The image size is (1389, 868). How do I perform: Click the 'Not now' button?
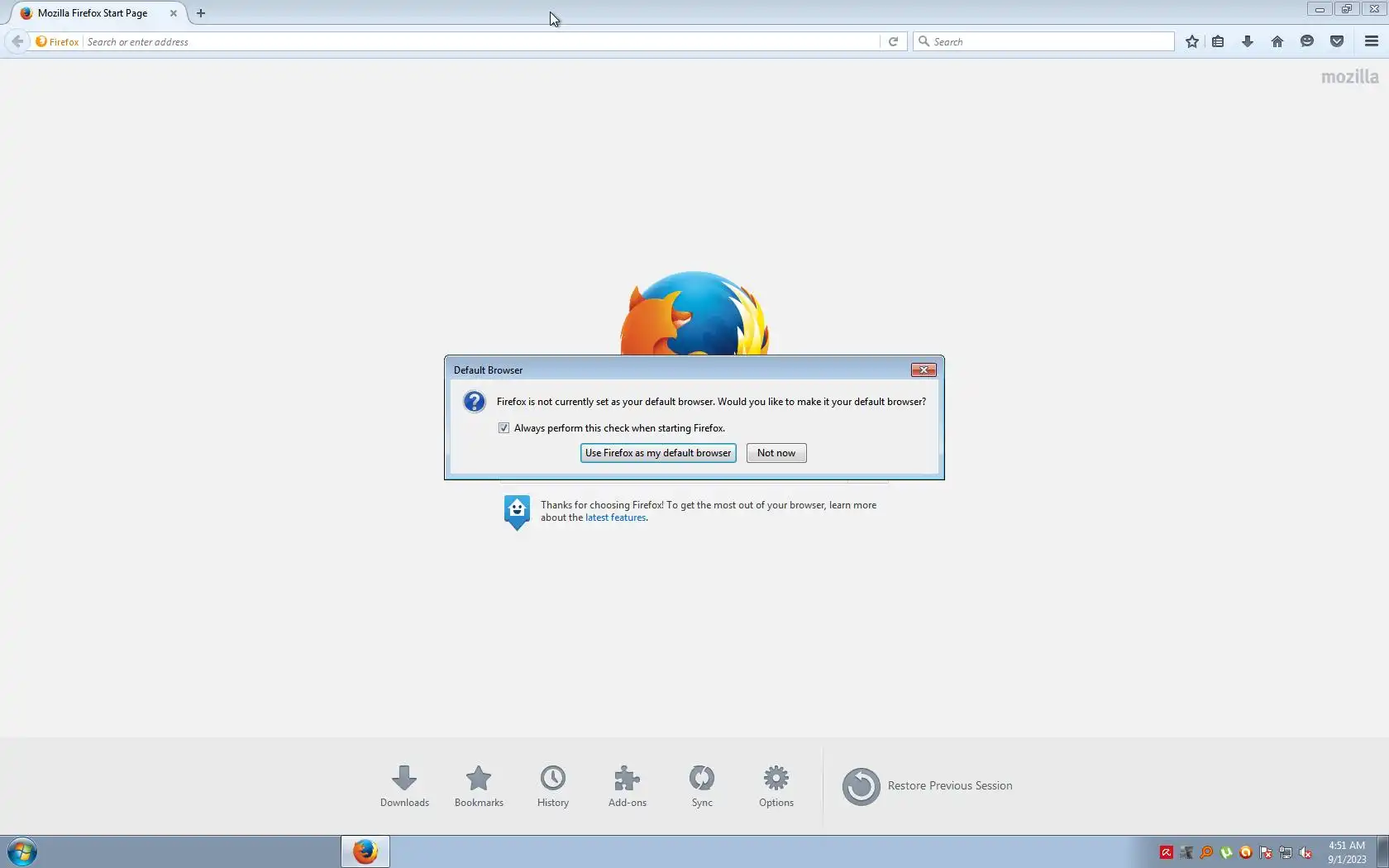776,453
